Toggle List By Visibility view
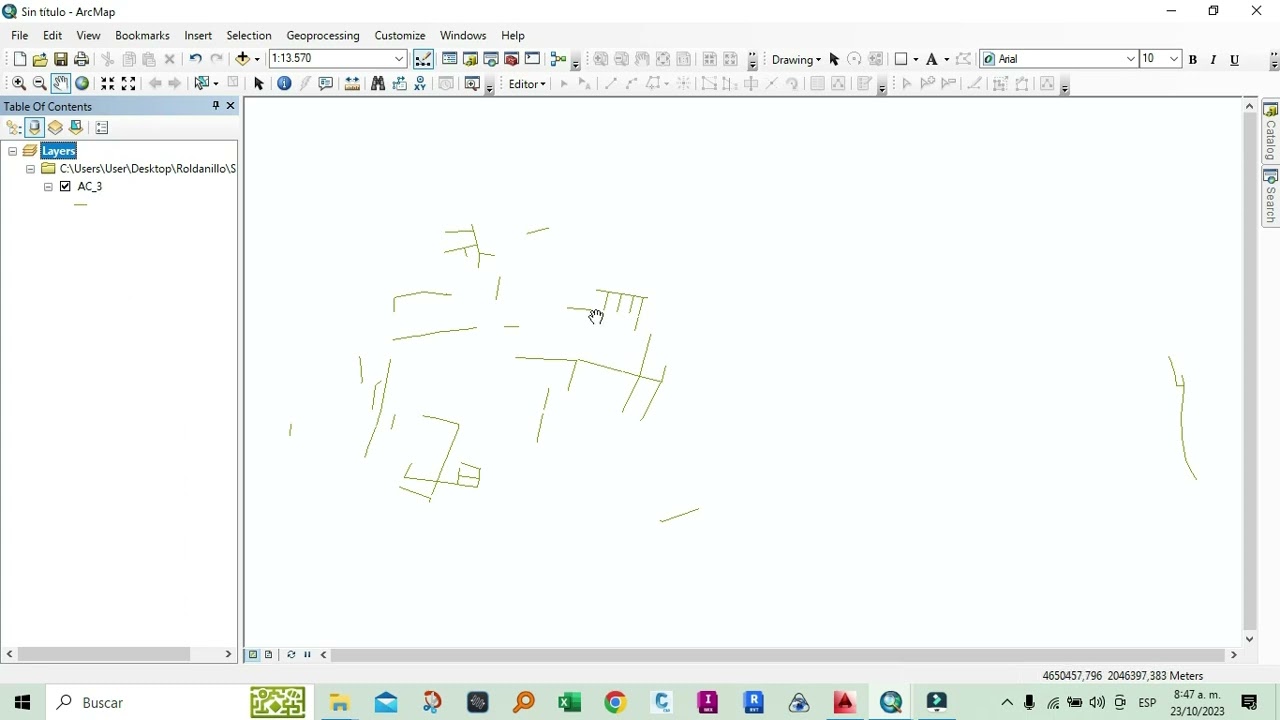 coord(55,128)
